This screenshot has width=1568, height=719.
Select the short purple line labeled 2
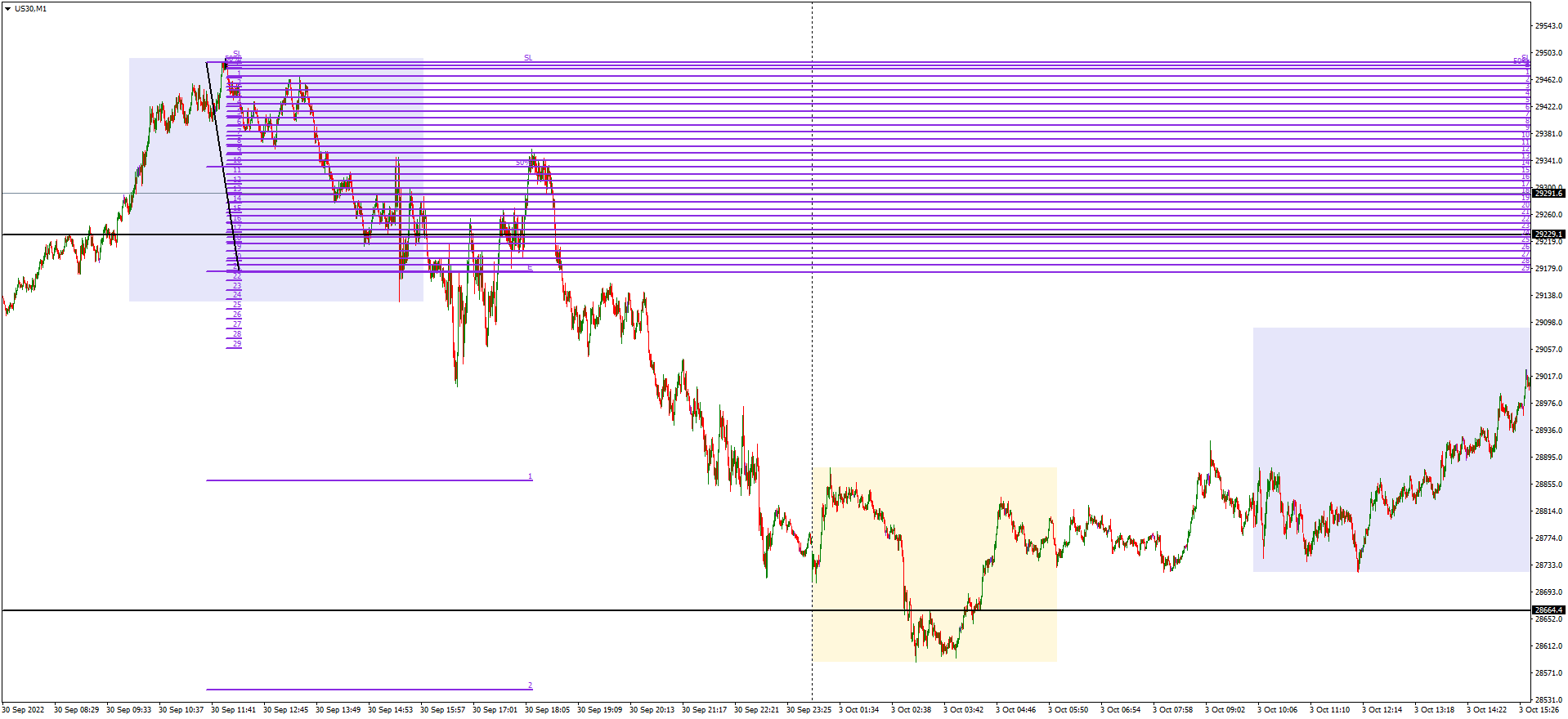point(370,690)
